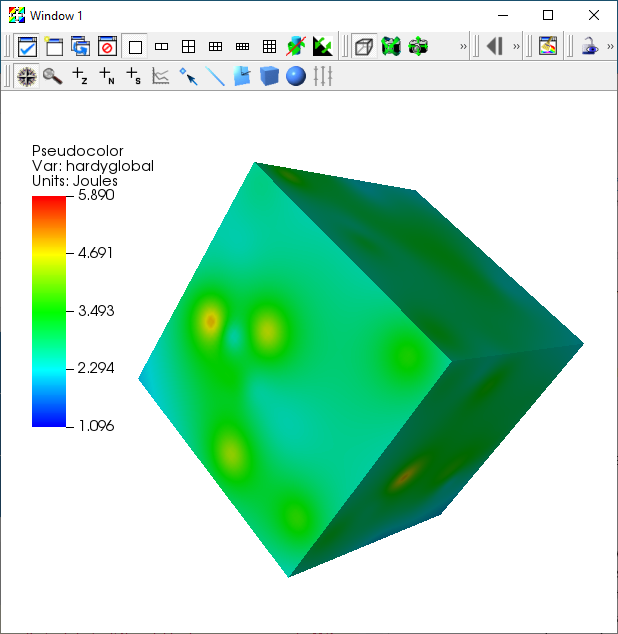Click the clear plots paintbrush icon
This screenshot has height=634, width=618.
(x=548, y=46)
